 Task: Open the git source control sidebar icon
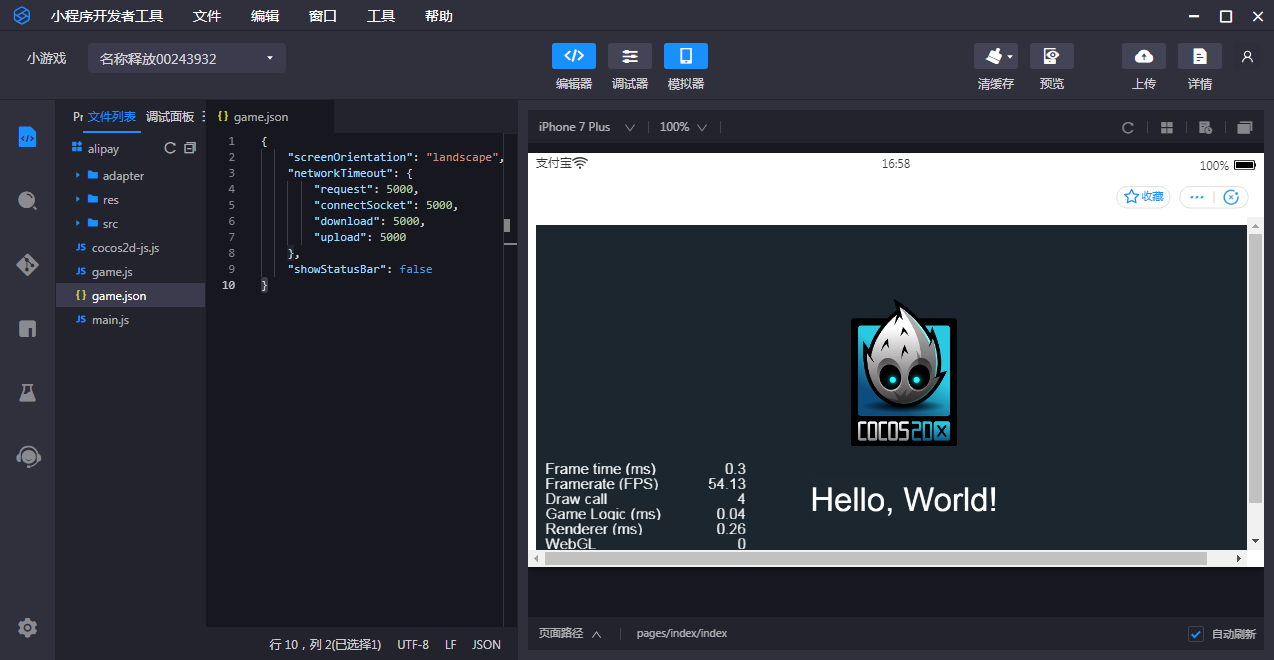tap(28, 265)
